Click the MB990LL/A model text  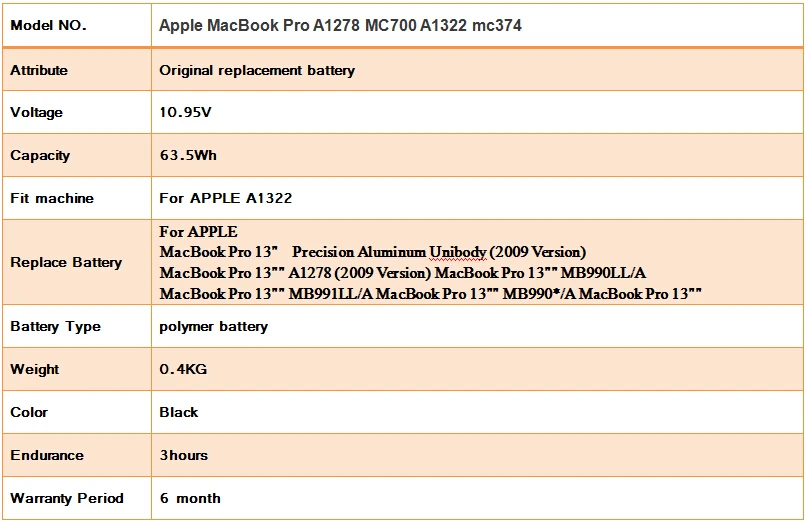tap(603, 273)
